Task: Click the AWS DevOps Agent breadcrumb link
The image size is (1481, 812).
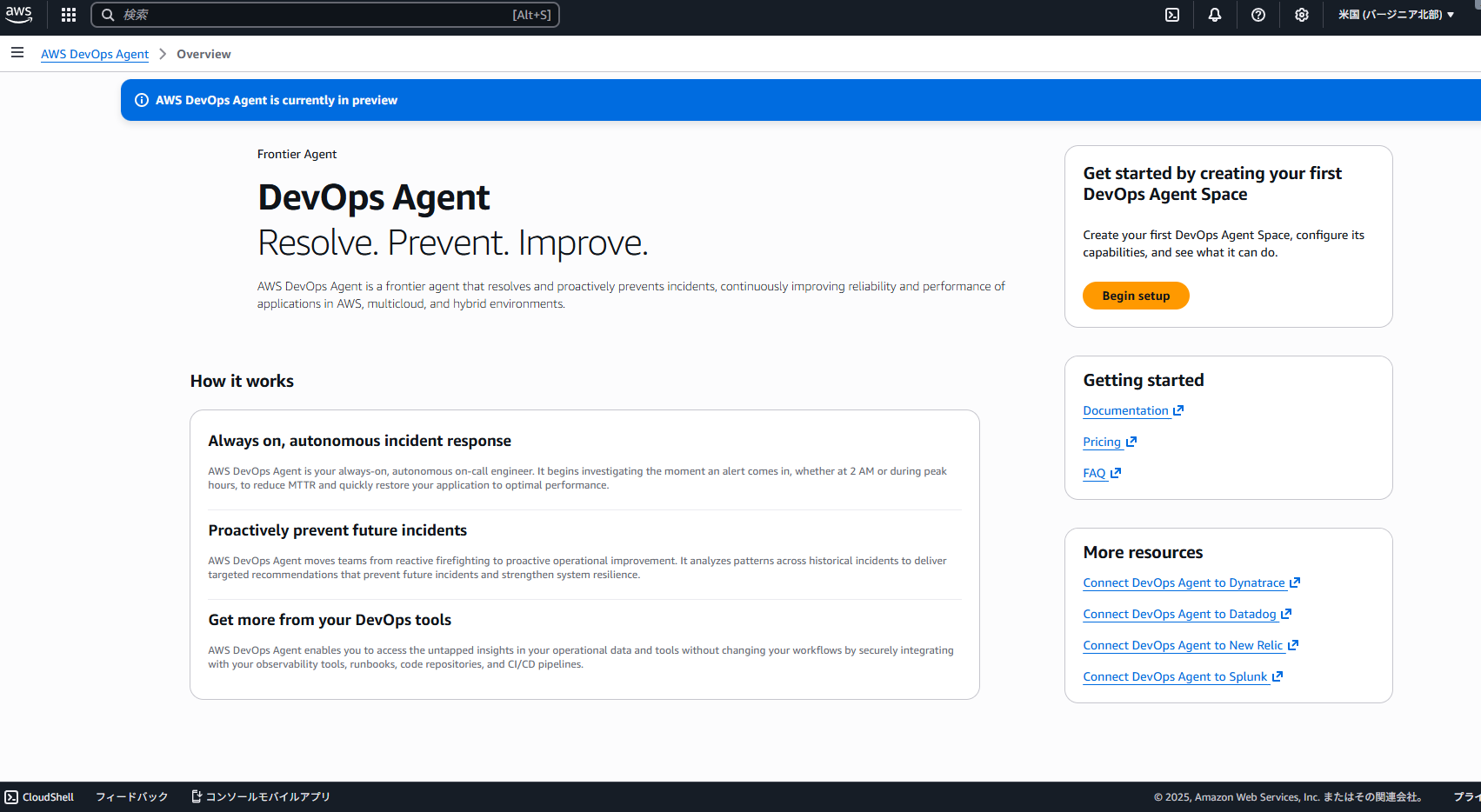Action: (x=94, y=54)
